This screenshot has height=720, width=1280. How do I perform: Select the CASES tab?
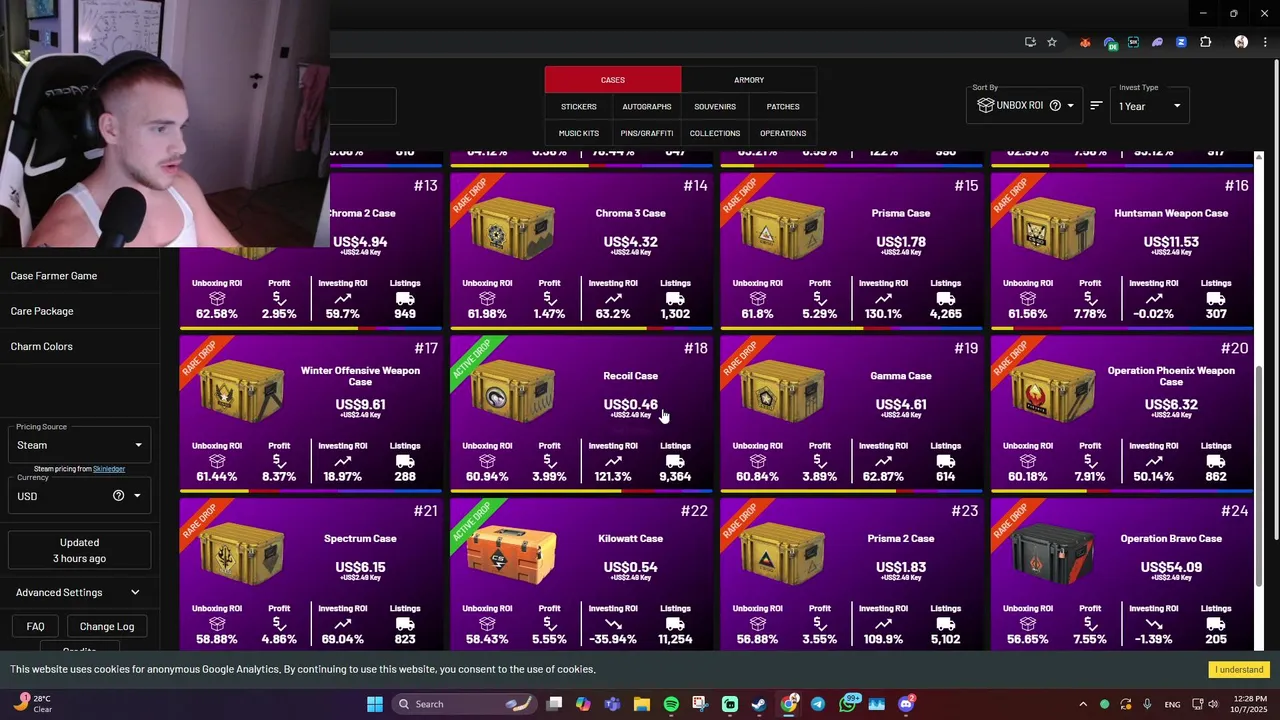click(613, 80)
